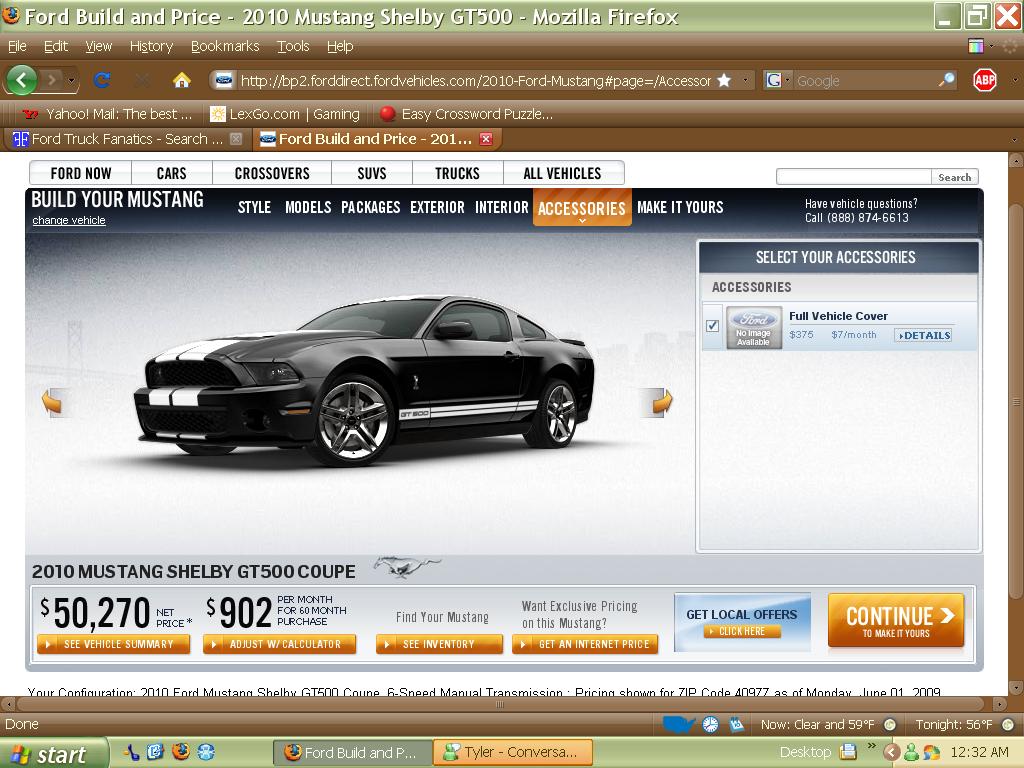
Task: Open the colorful icon at the menu bar's right
Action: point(976,46)
